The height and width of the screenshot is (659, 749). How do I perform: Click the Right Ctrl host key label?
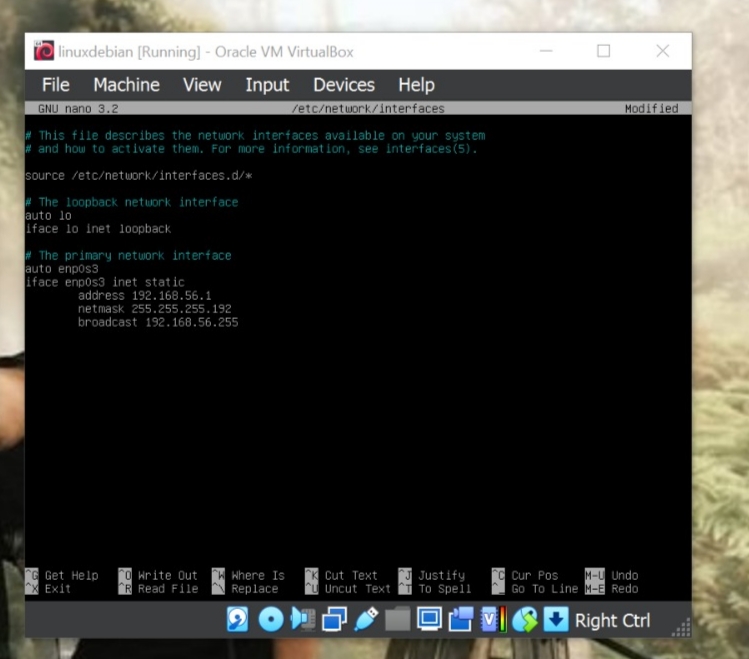pyautogui.click(x=612, y=620)
